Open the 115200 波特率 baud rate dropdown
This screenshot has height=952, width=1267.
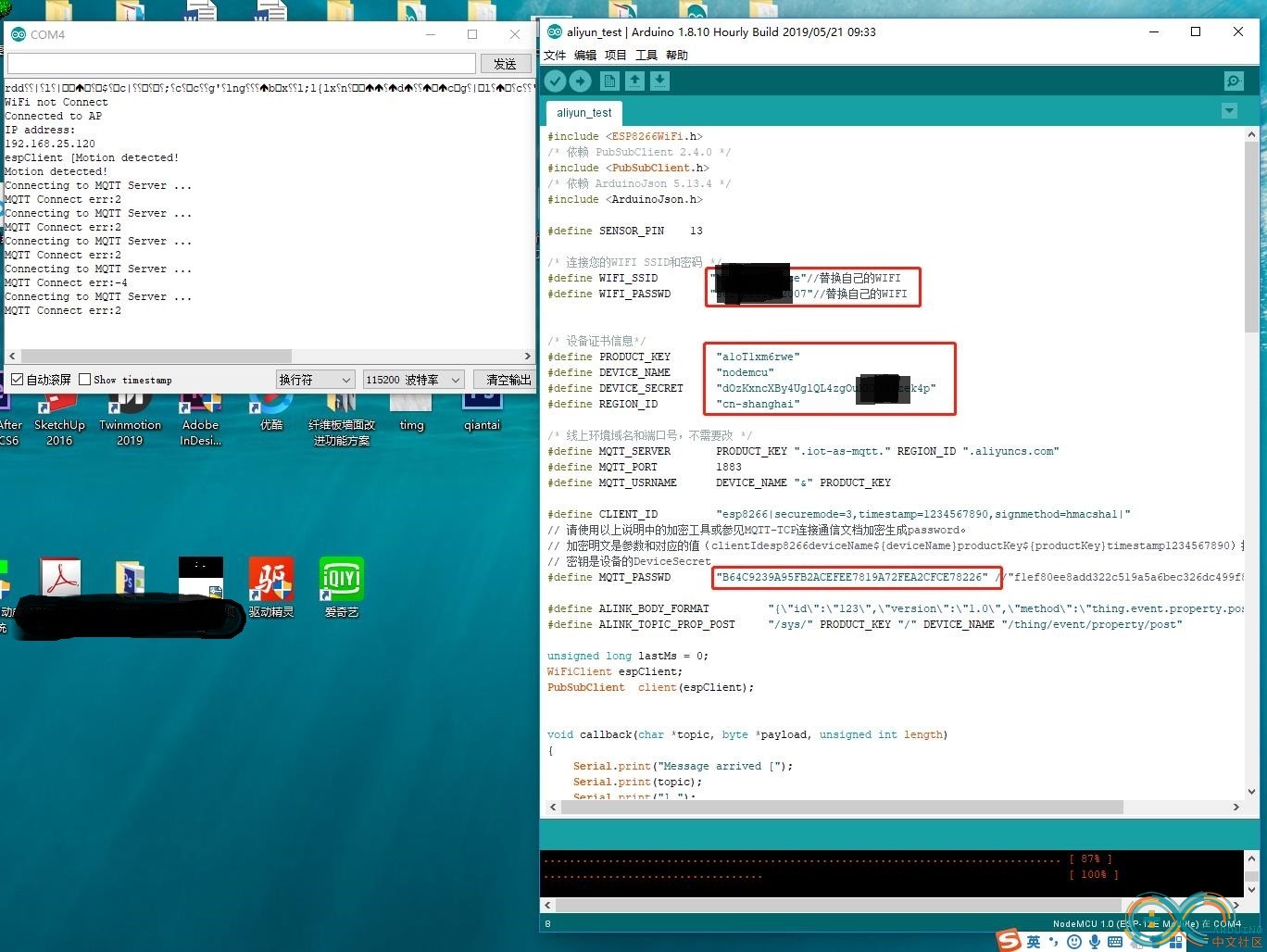(413, 380)
